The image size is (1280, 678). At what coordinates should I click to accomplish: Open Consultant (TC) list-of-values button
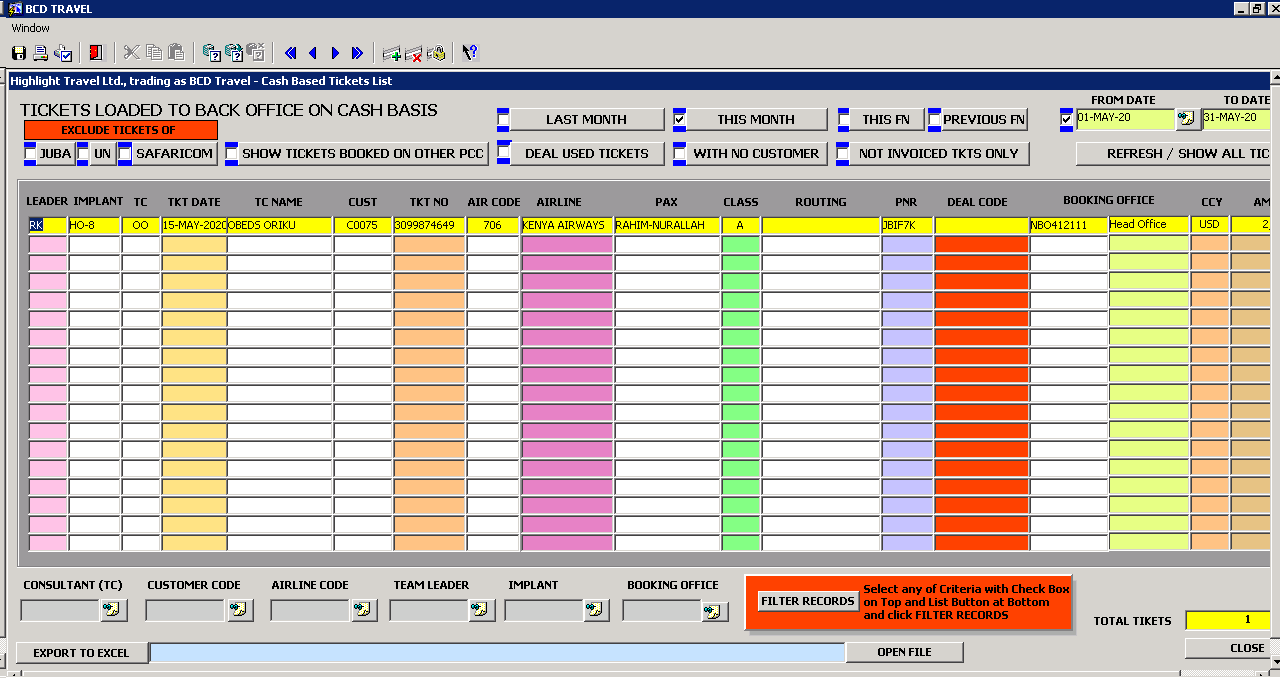112,609
